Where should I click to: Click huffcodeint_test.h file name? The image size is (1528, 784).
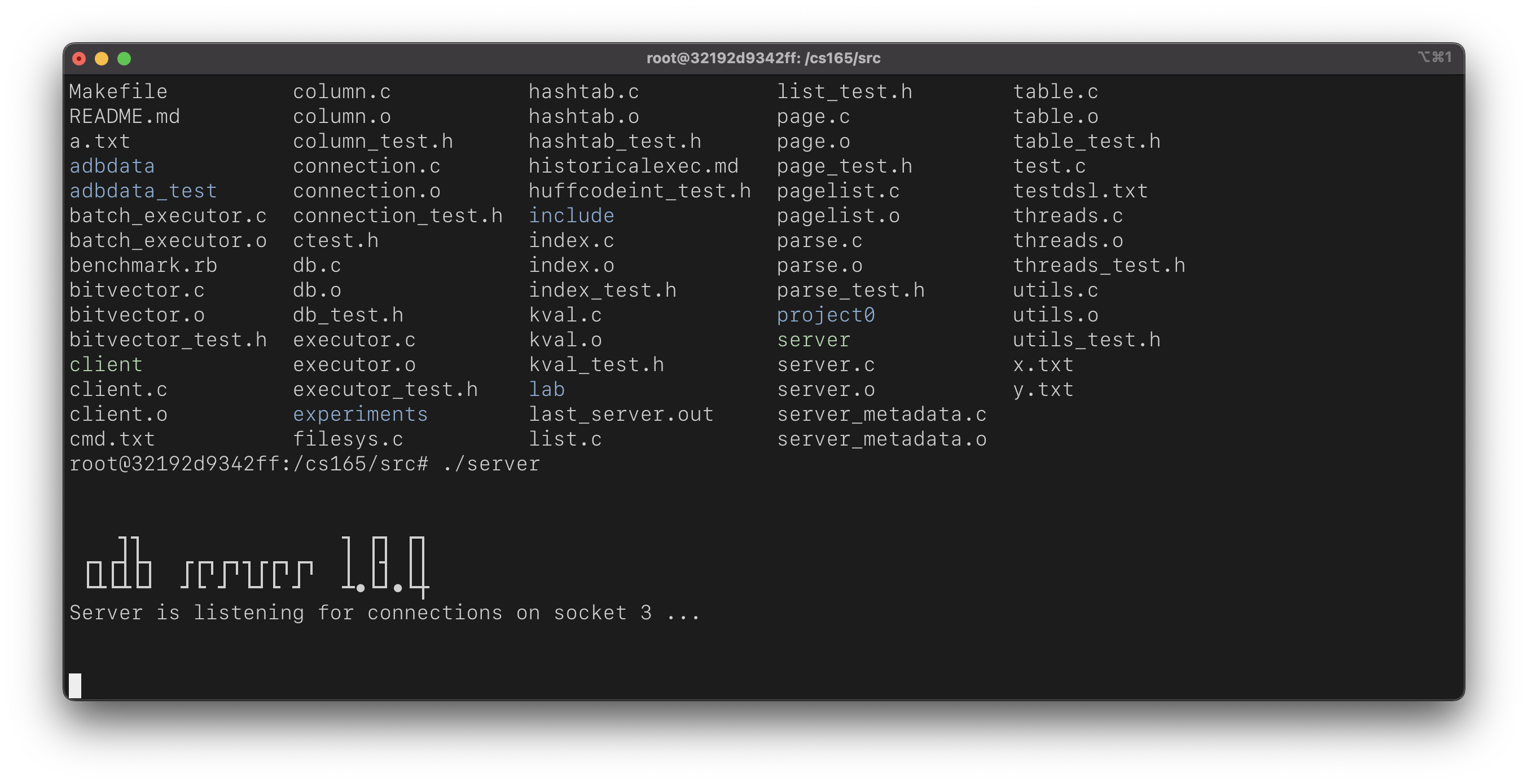(x=639, y=191)
